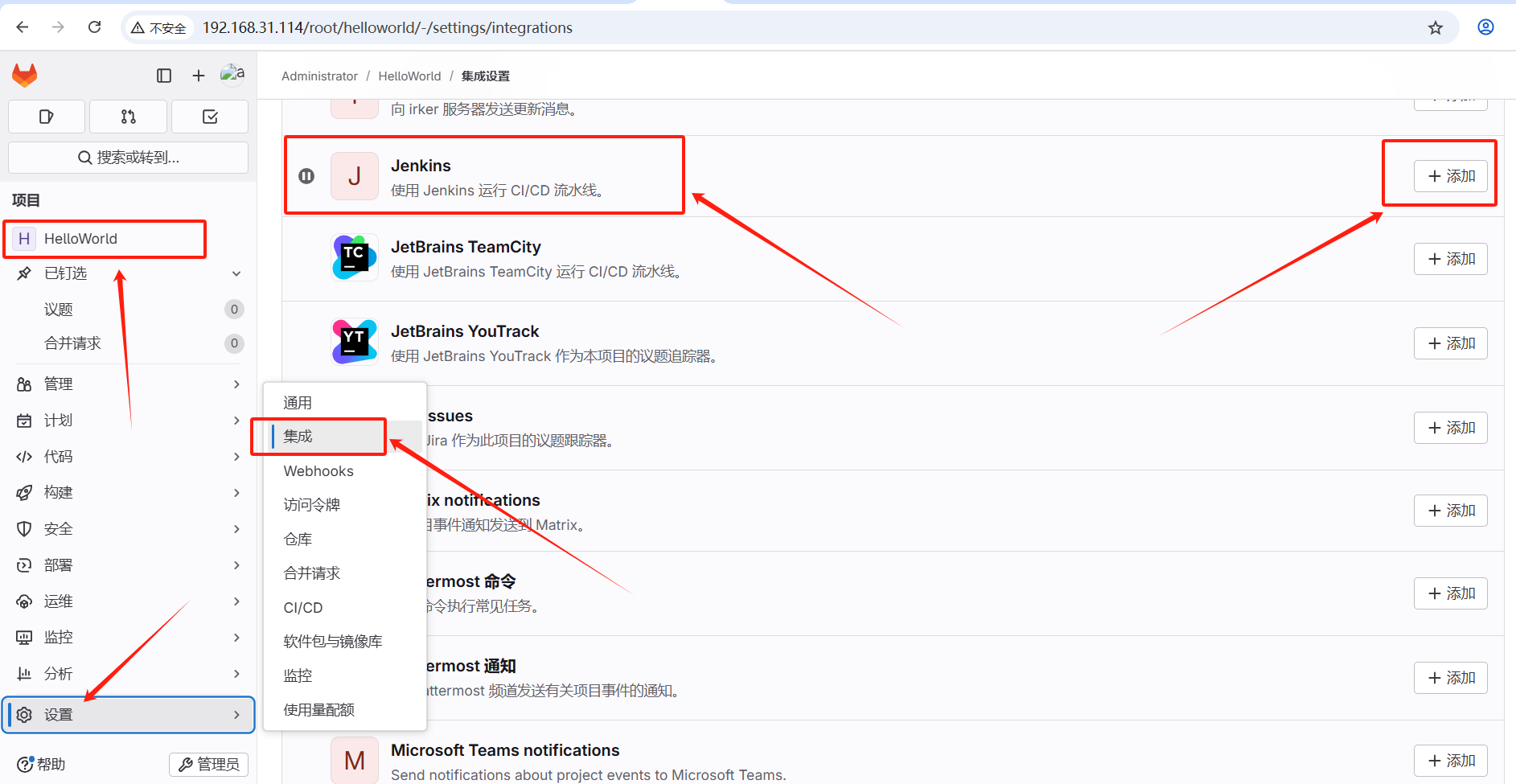Open merge requests shortcut icon
Screen dimensions: 1516x784
[129, 117]
